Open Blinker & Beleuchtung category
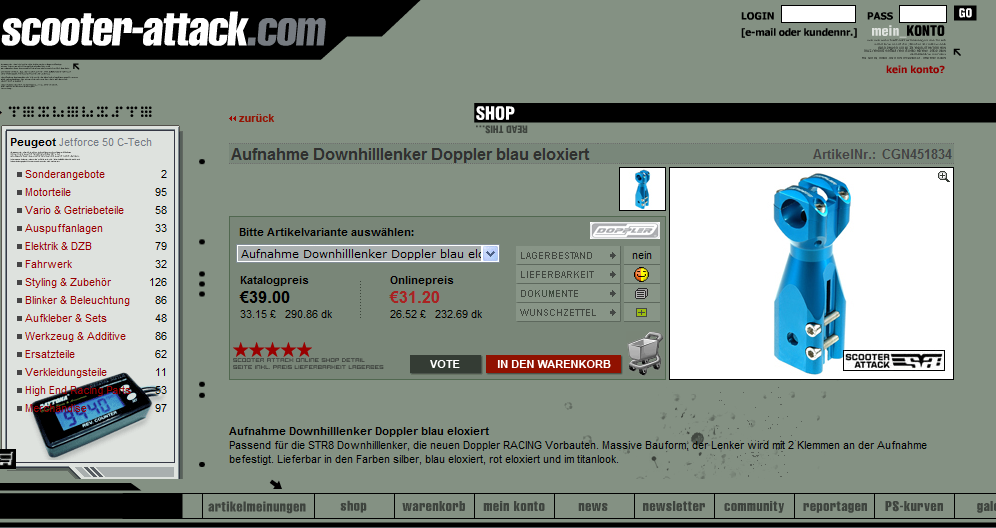This screenshot has height=528, width=996. pyautogui.click(x=77, y=300)
